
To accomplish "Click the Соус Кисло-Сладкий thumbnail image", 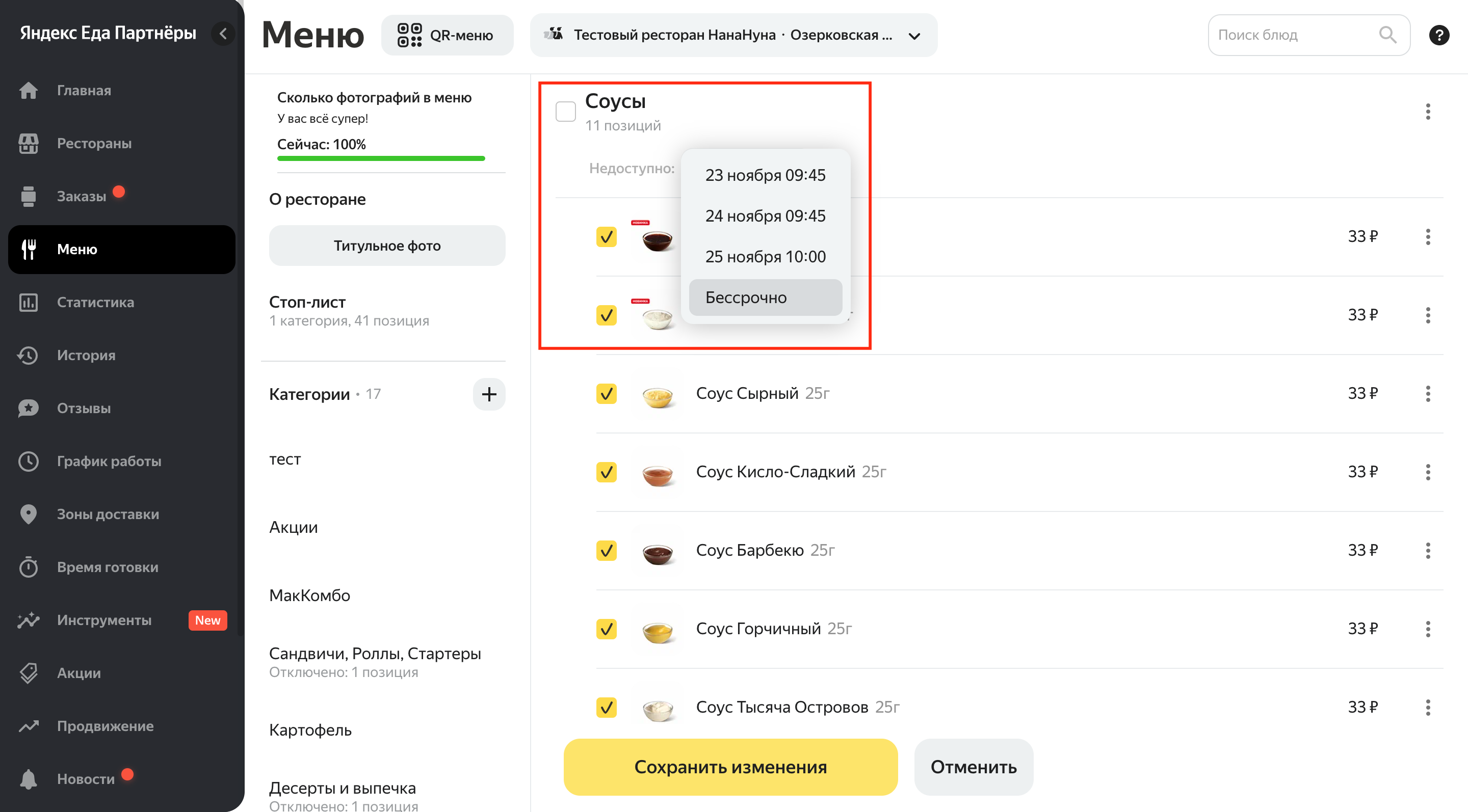I will (657, 473).
